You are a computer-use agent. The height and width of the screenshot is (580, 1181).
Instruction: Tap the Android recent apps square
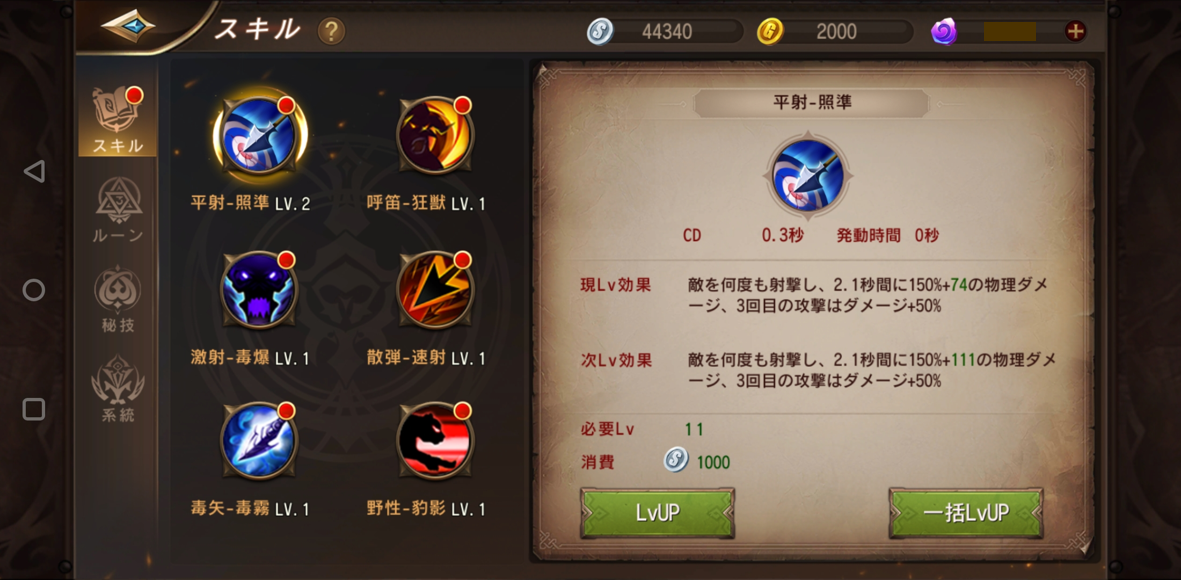pyautogui.click(x=34, y=409)
